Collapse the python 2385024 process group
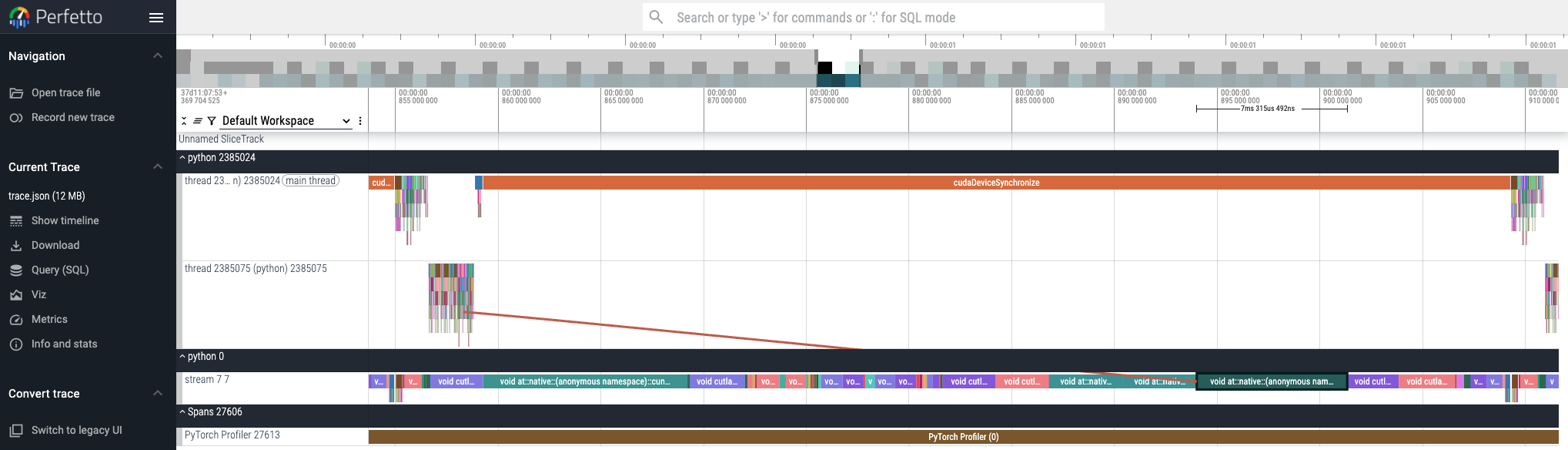 pos(182,158)
